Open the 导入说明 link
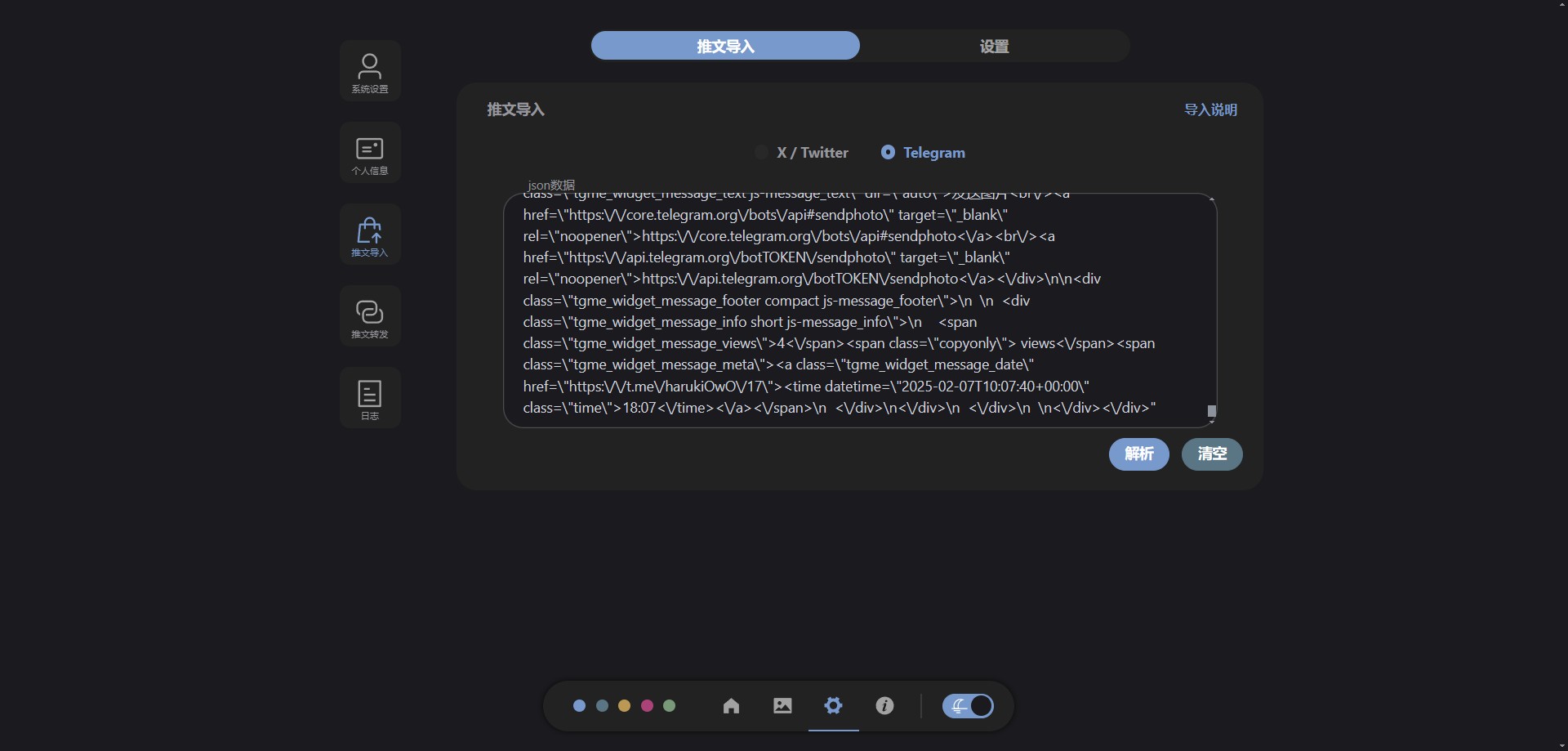This screenshot has width=1568, height=751. 1210,110
